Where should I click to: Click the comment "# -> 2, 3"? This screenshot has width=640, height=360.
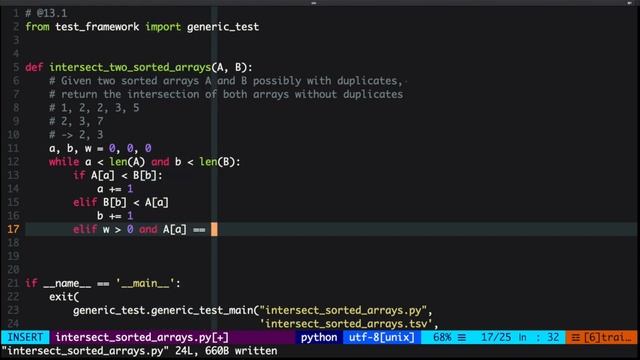(76, 135)
